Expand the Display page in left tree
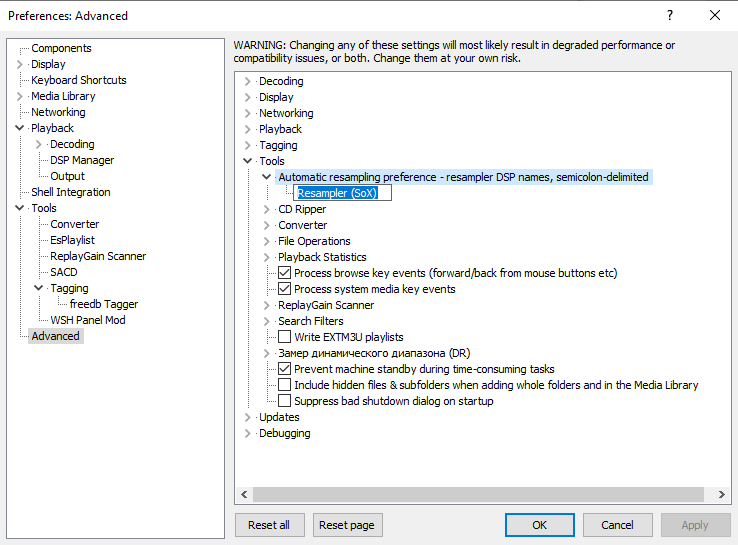Screen dimensions: 738x545 click(19, 64)
